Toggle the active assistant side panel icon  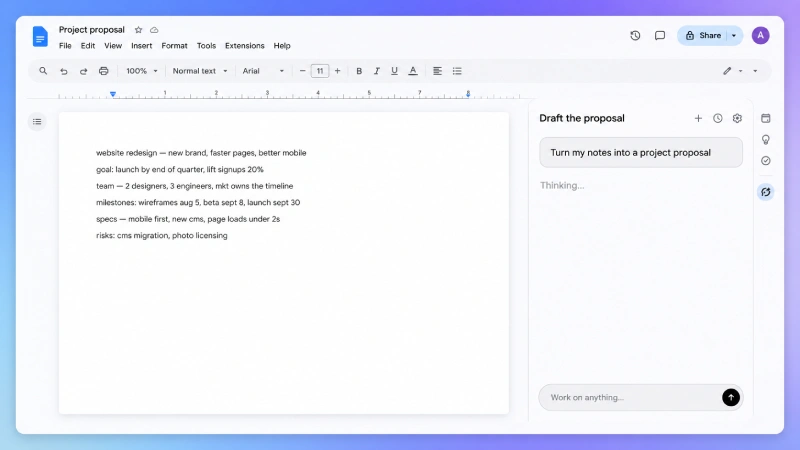pos(766,192)
